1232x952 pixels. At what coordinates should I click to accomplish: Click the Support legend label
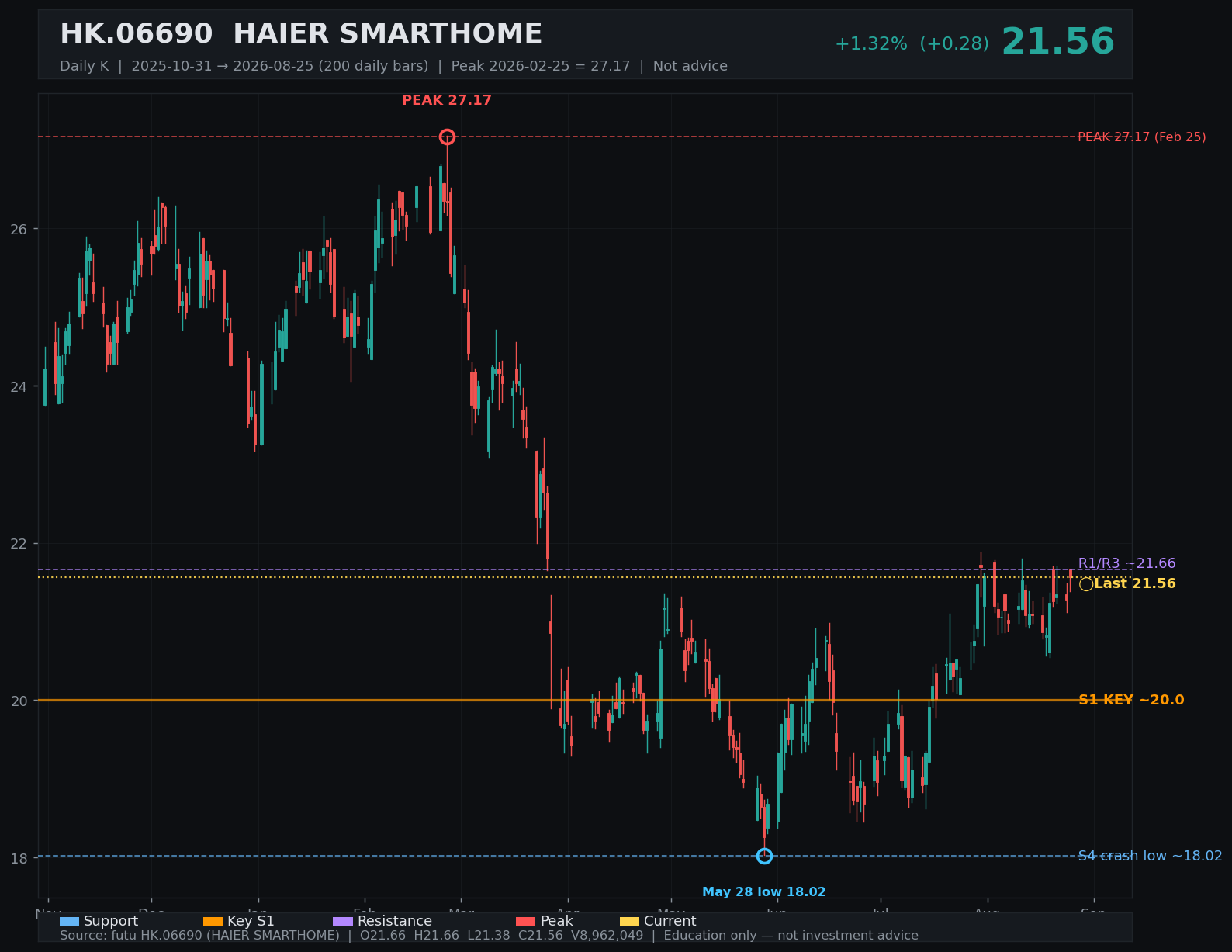(111, 921)
